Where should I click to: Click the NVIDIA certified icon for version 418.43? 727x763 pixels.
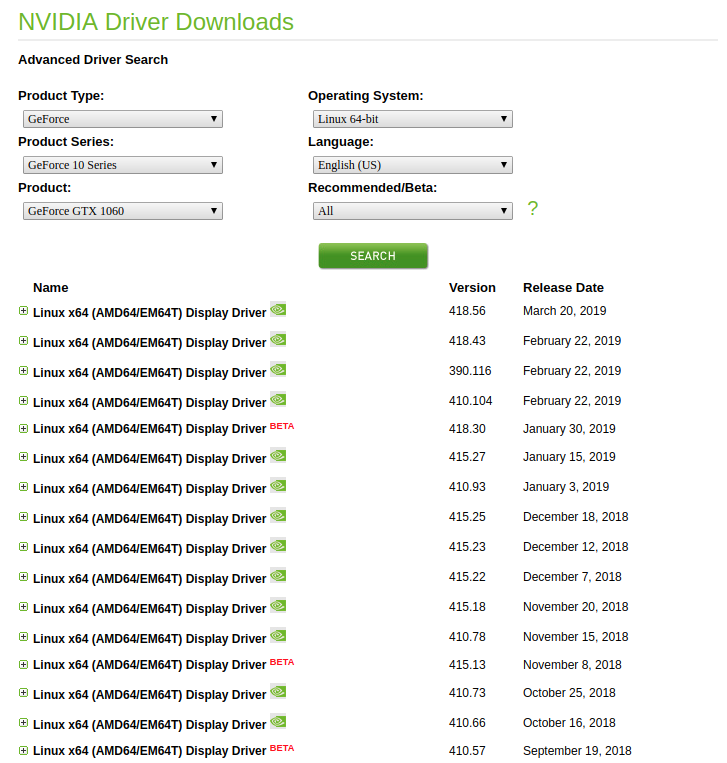[x=278, y=340]
